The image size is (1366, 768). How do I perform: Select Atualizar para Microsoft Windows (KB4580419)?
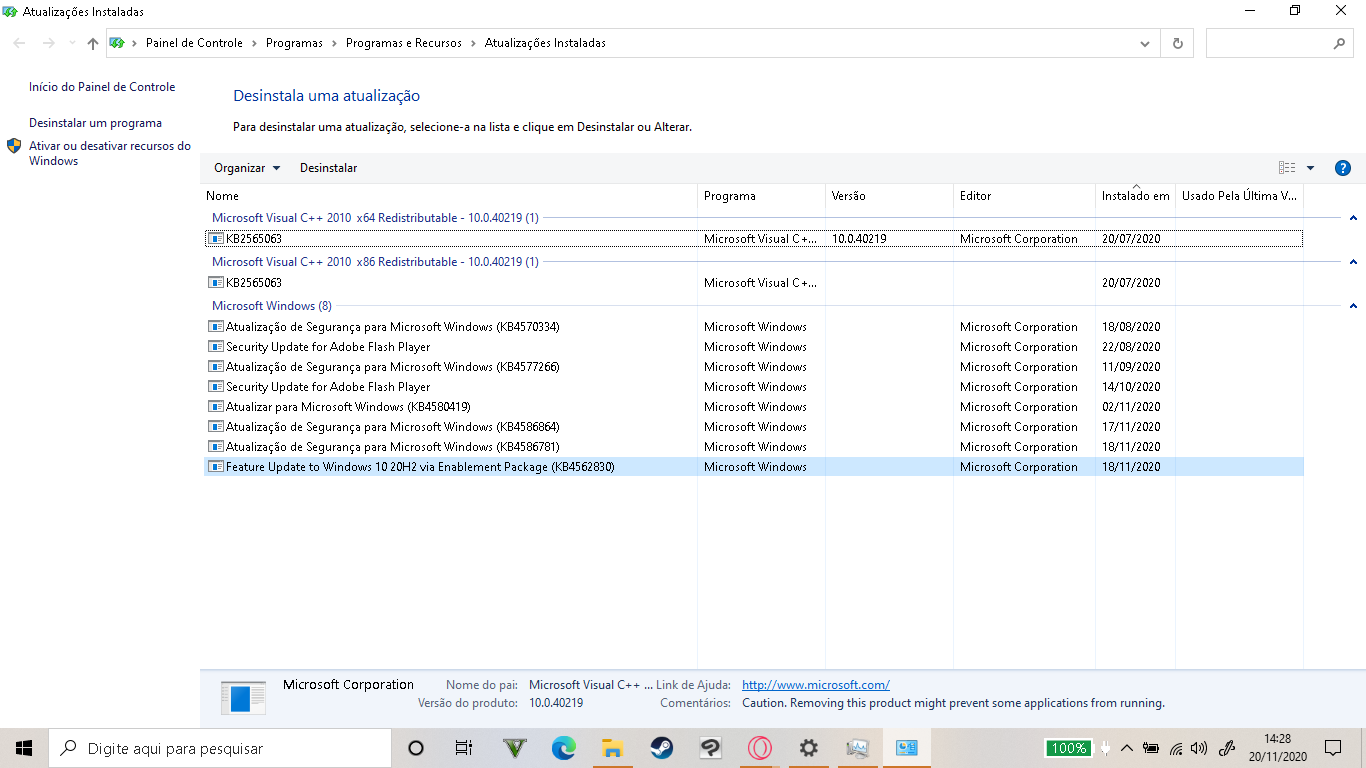753,407
